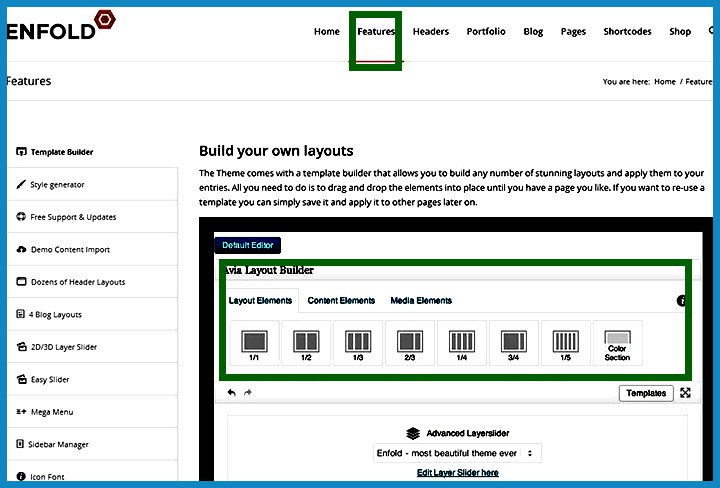Click the Features page title
The width and height of the screenshot is (720, 488).
[x=28, y=81]
